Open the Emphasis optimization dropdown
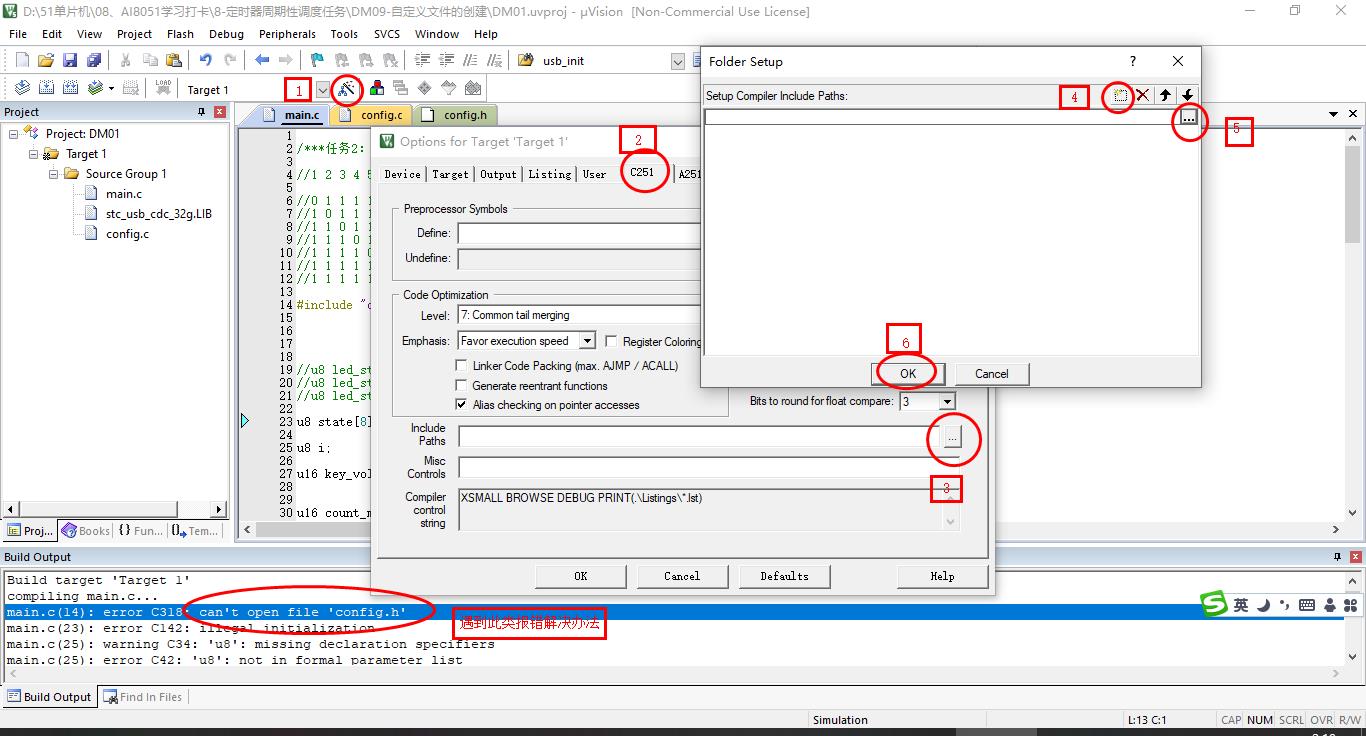 click(587, 341)
